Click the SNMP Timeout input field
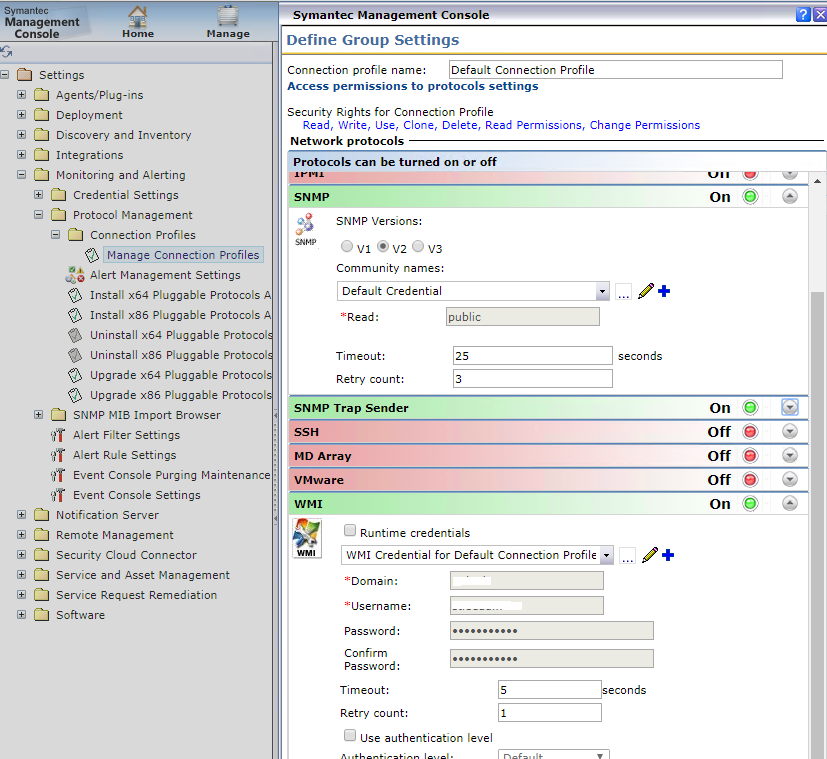 (531, 356)
